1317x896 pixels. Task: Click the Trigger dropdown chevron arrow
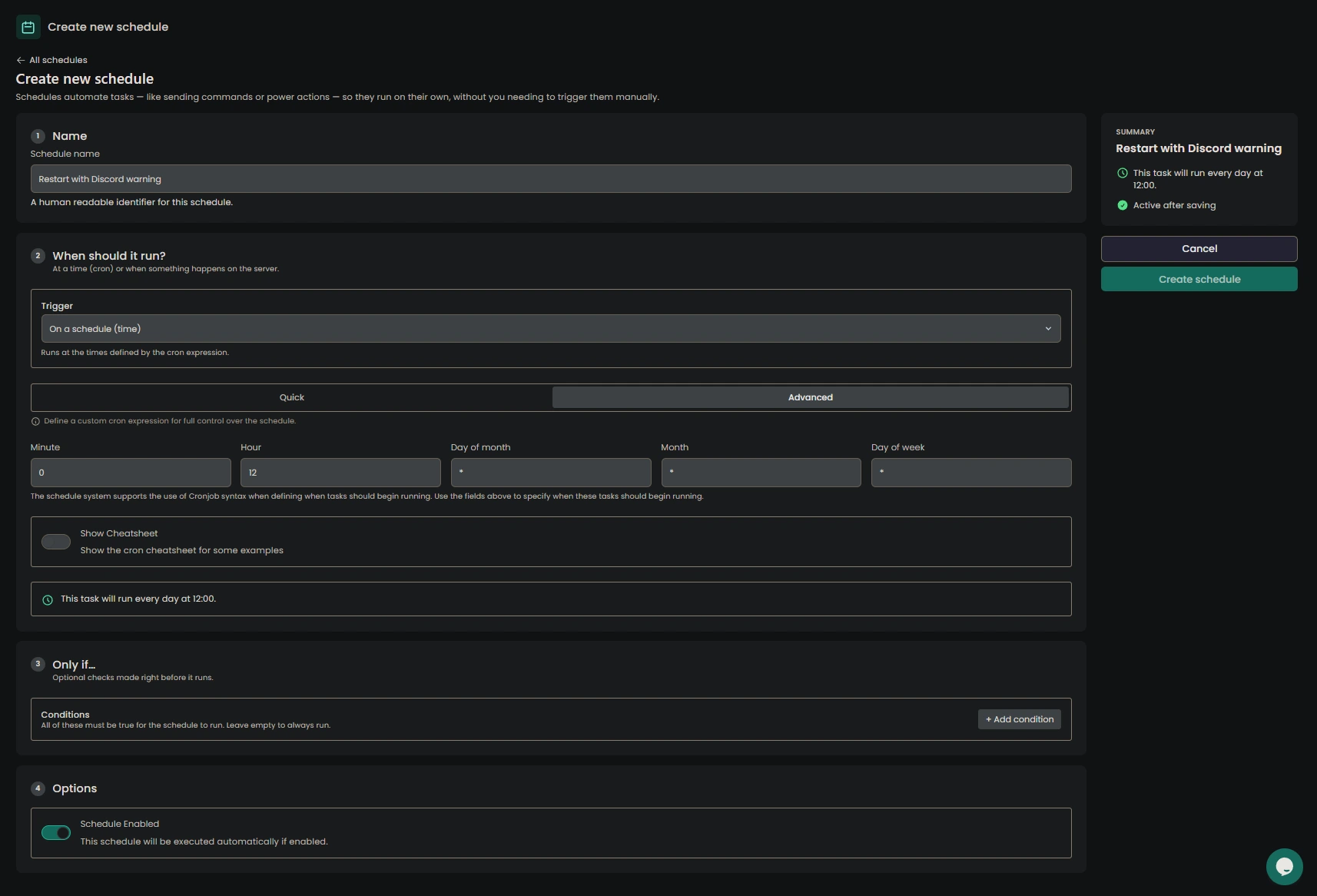point(1048,329)
